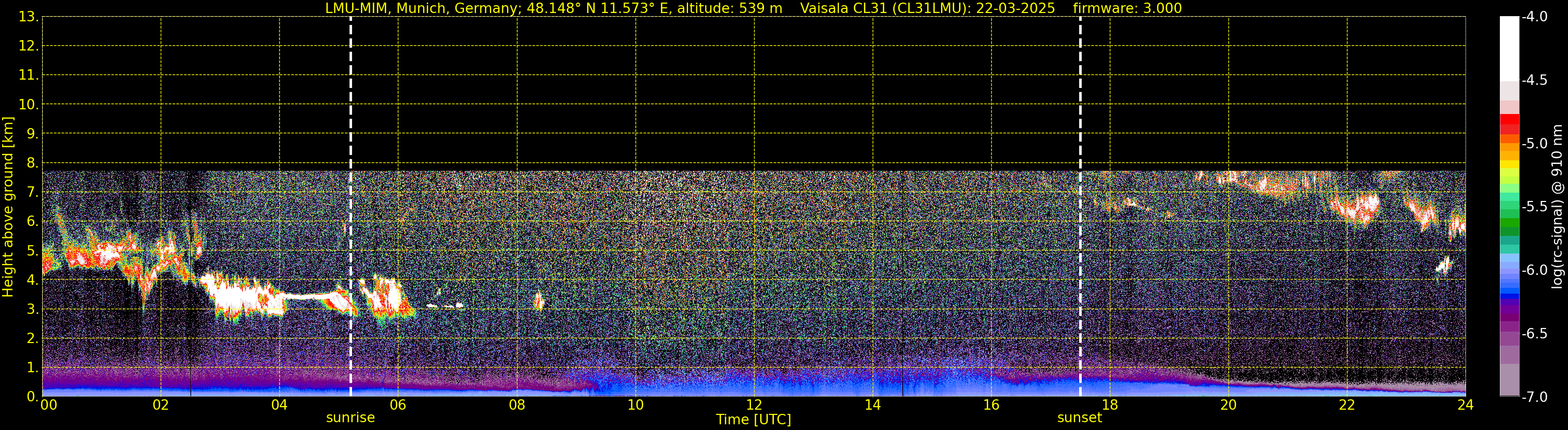The height and width of the screenshot is (430, 1568).
Task: Click the "-5.0" colorbar tick label
Action: tap(1535, 144)
